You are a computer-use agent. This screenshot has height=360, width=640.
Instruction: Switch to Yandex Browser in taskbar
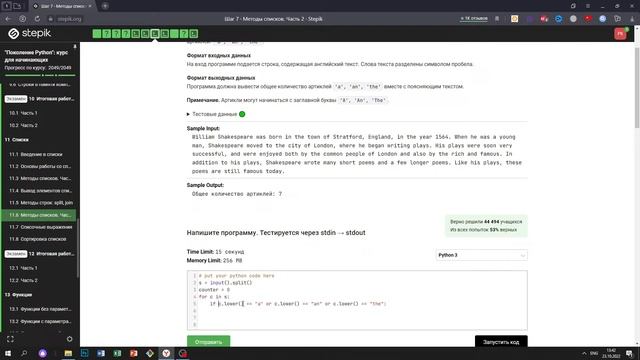click(166, 353)
